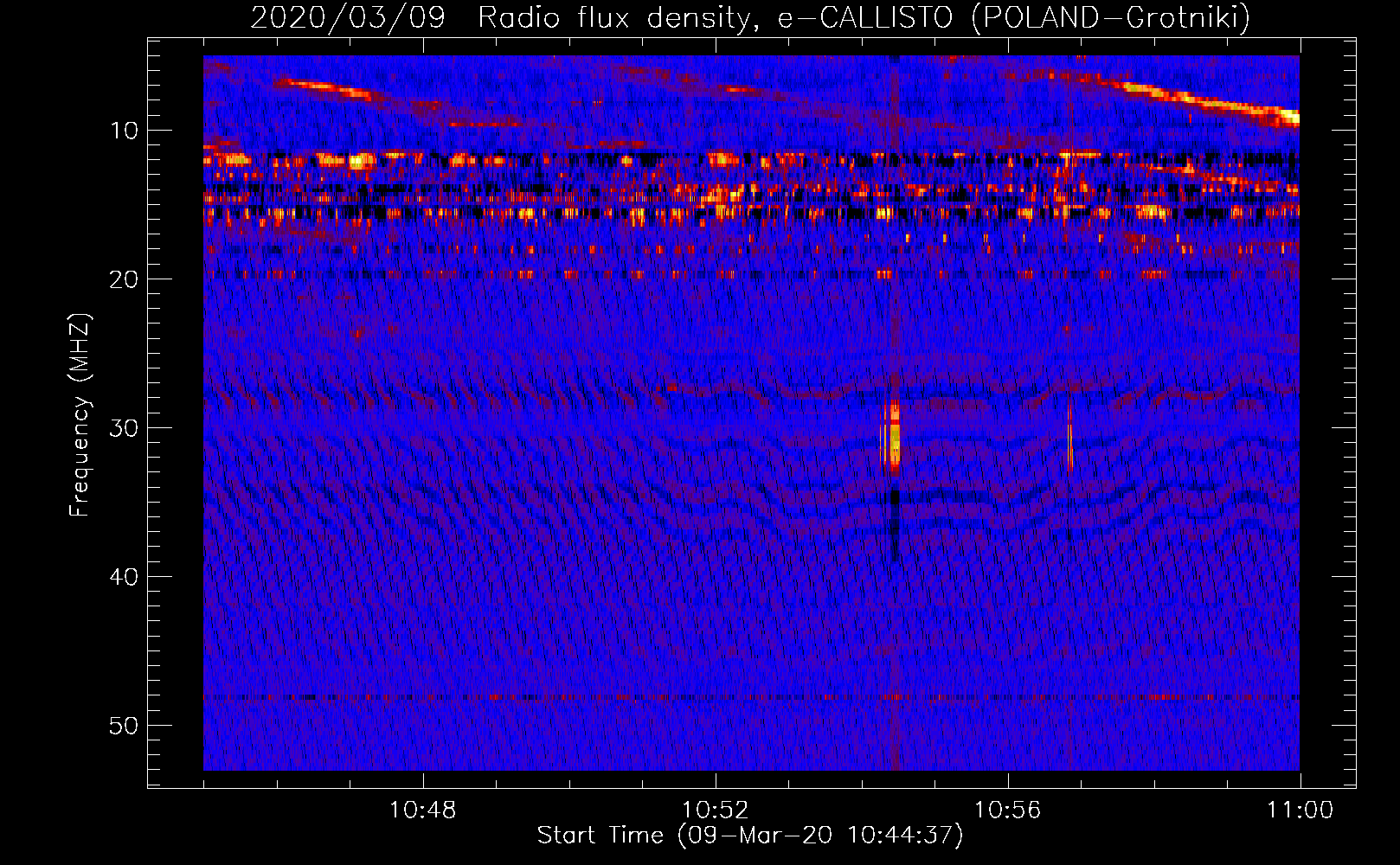Click the 10 MHz frequency tick label

(x=125, y=131)
